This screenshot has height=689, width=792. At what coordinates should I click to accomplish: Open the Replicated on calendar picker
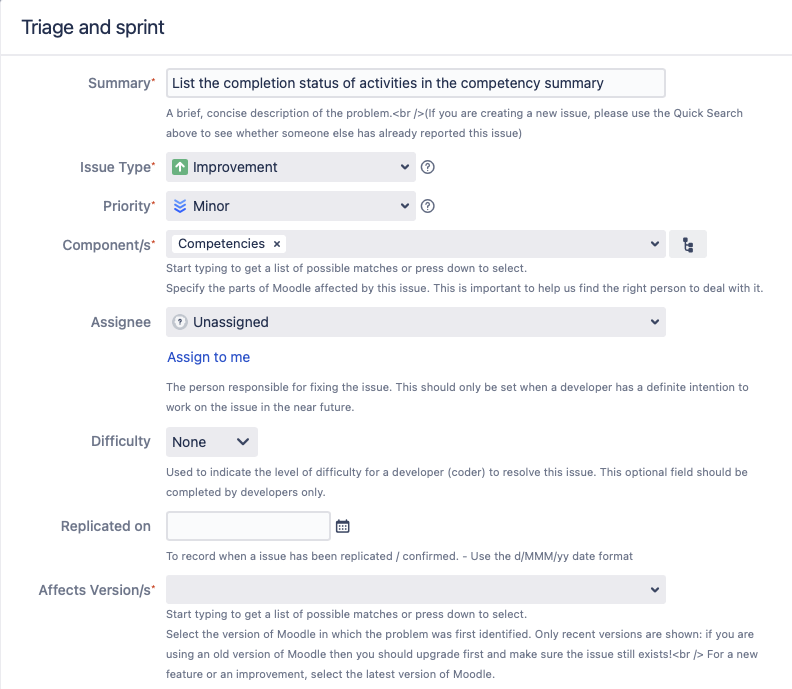point(342,526)
